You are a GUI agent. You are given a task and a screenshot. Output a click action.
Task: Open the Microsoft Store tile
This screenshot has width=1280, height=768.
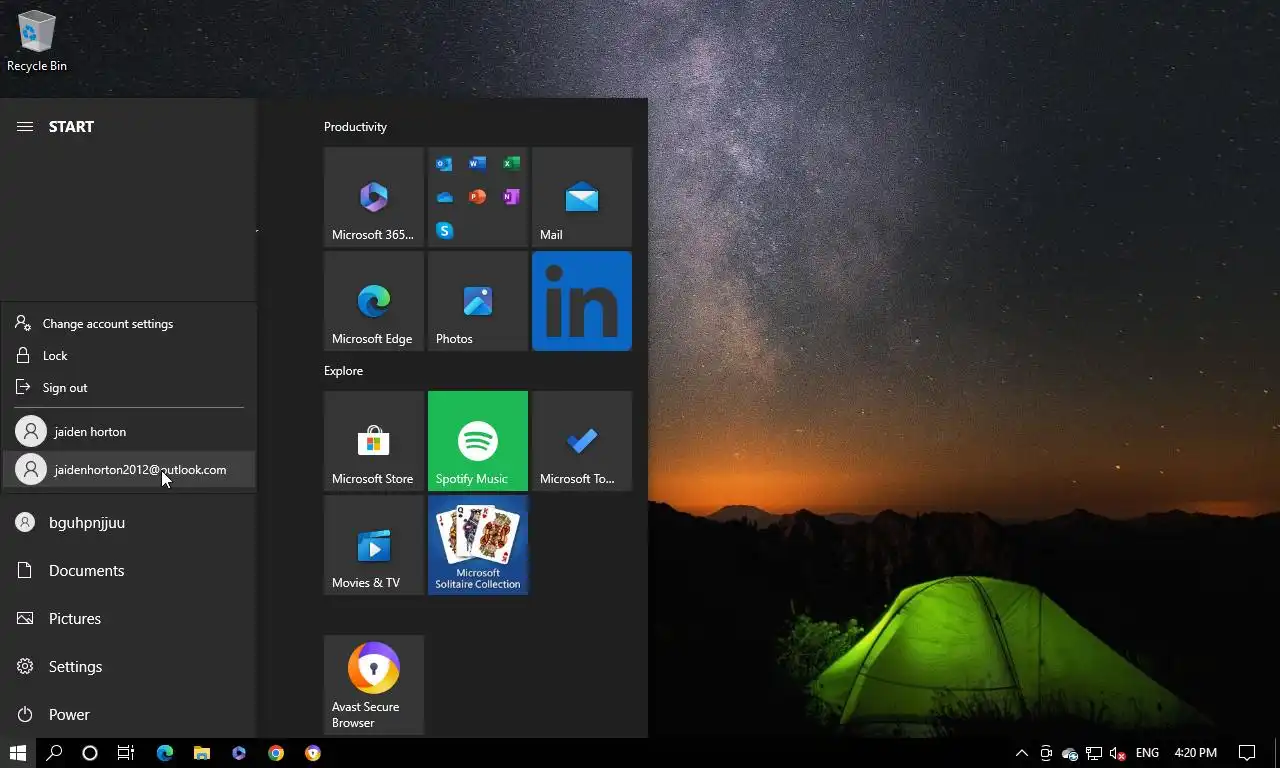point(374,441)
